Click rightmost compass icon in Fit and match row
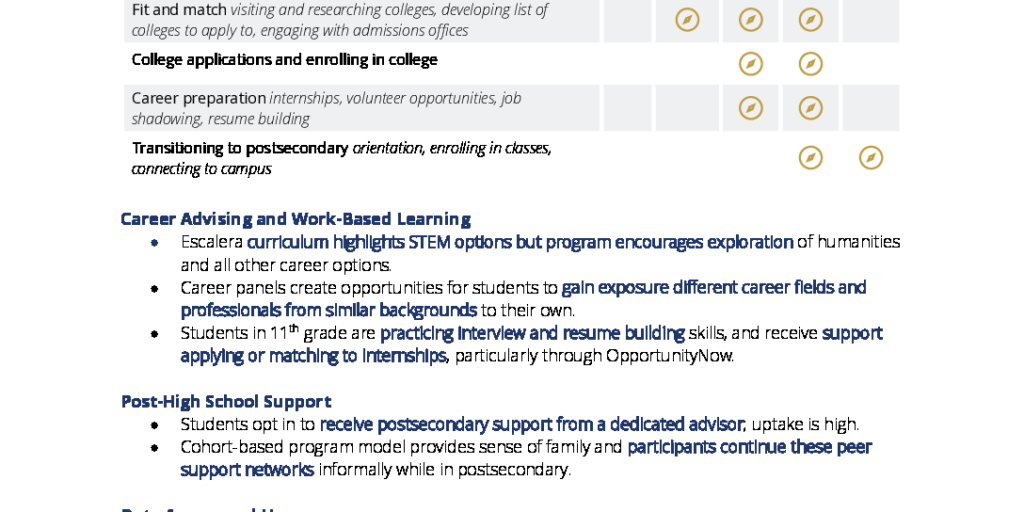Image resolution: width=1024 pixels, height=512 pixels. (810, 20)
